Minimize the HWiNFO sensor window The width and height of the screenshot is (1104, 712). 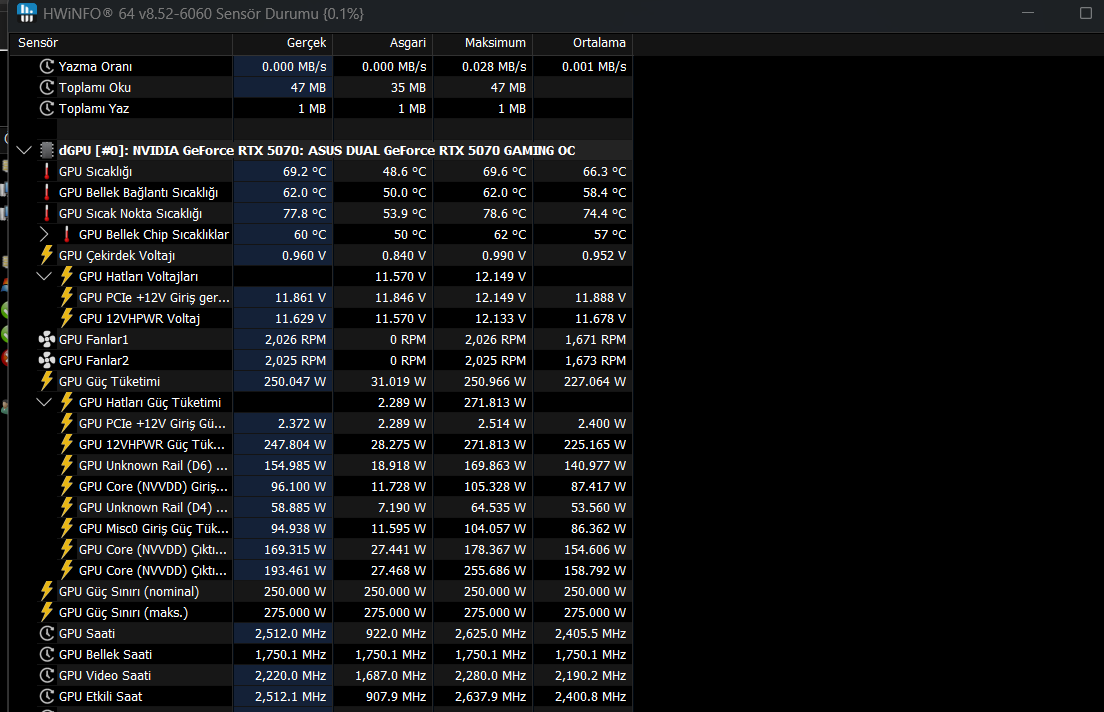coord(1028,13)
